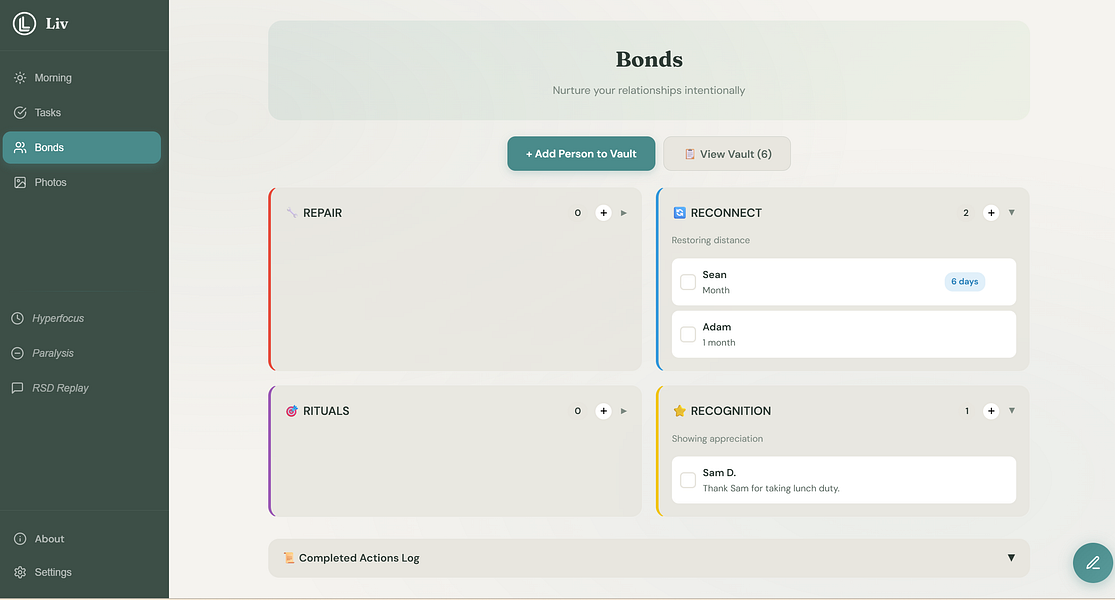Image resolution: width=1115 pixels, height=600 pixels.
Task: Click the 6 days badge on Sean
Action: click(x=964, y=282)
